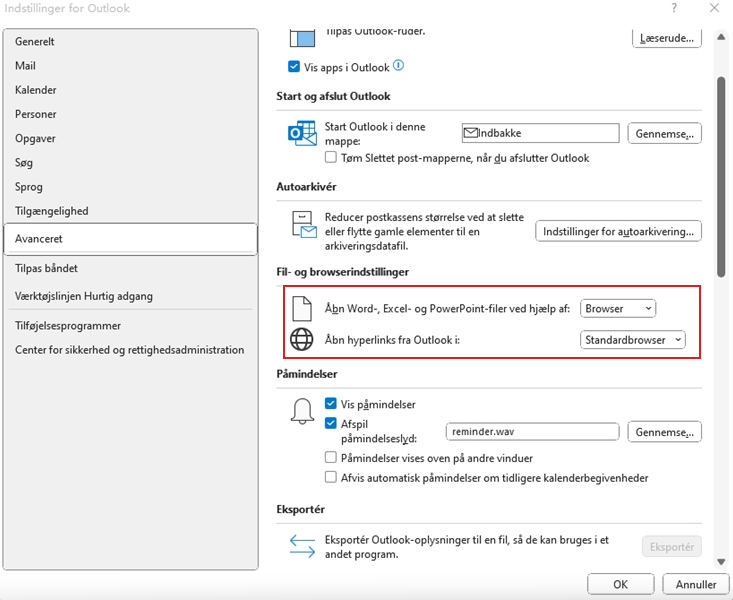Click the Annuller button
The height and width of the screenshot is (600, 733).
point(696,585)
